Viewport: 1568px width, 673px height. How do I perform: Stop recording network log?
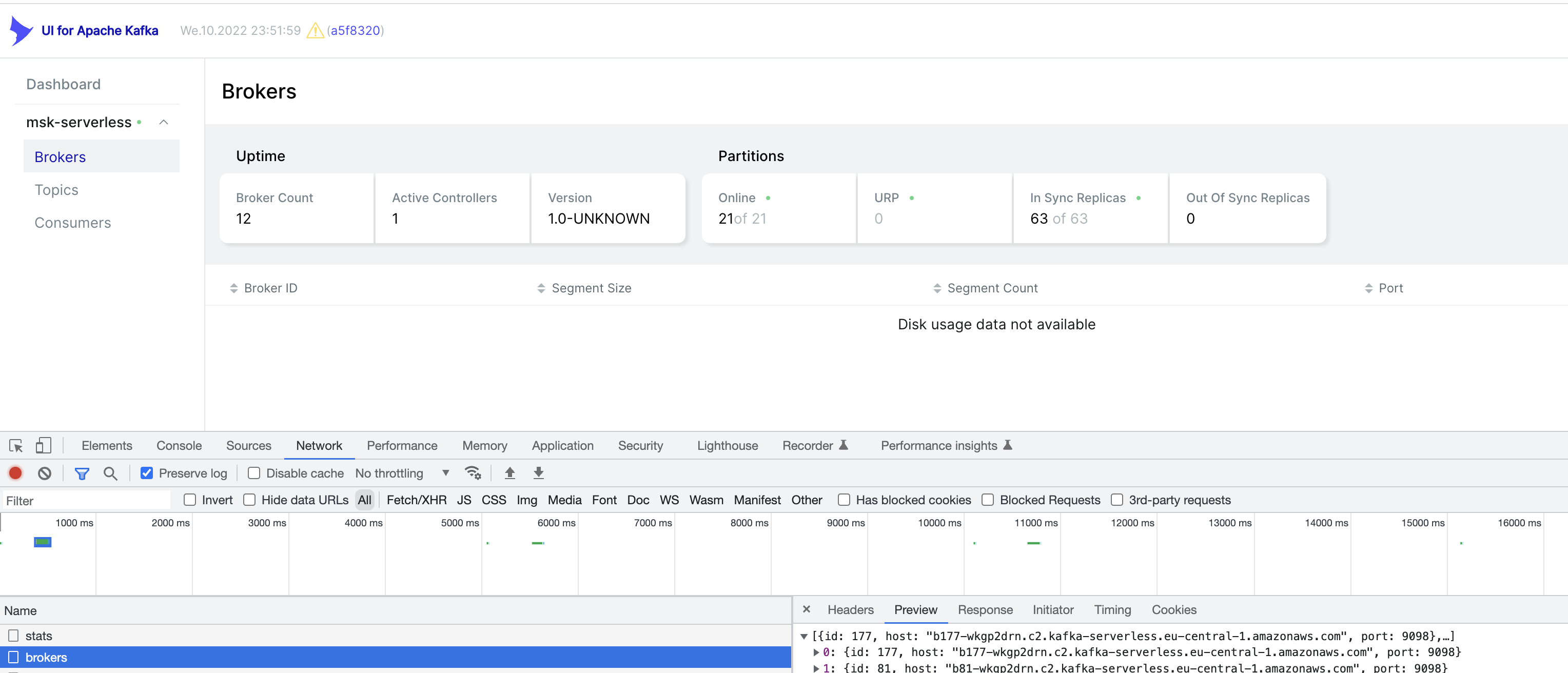click(x=15, y=473)
